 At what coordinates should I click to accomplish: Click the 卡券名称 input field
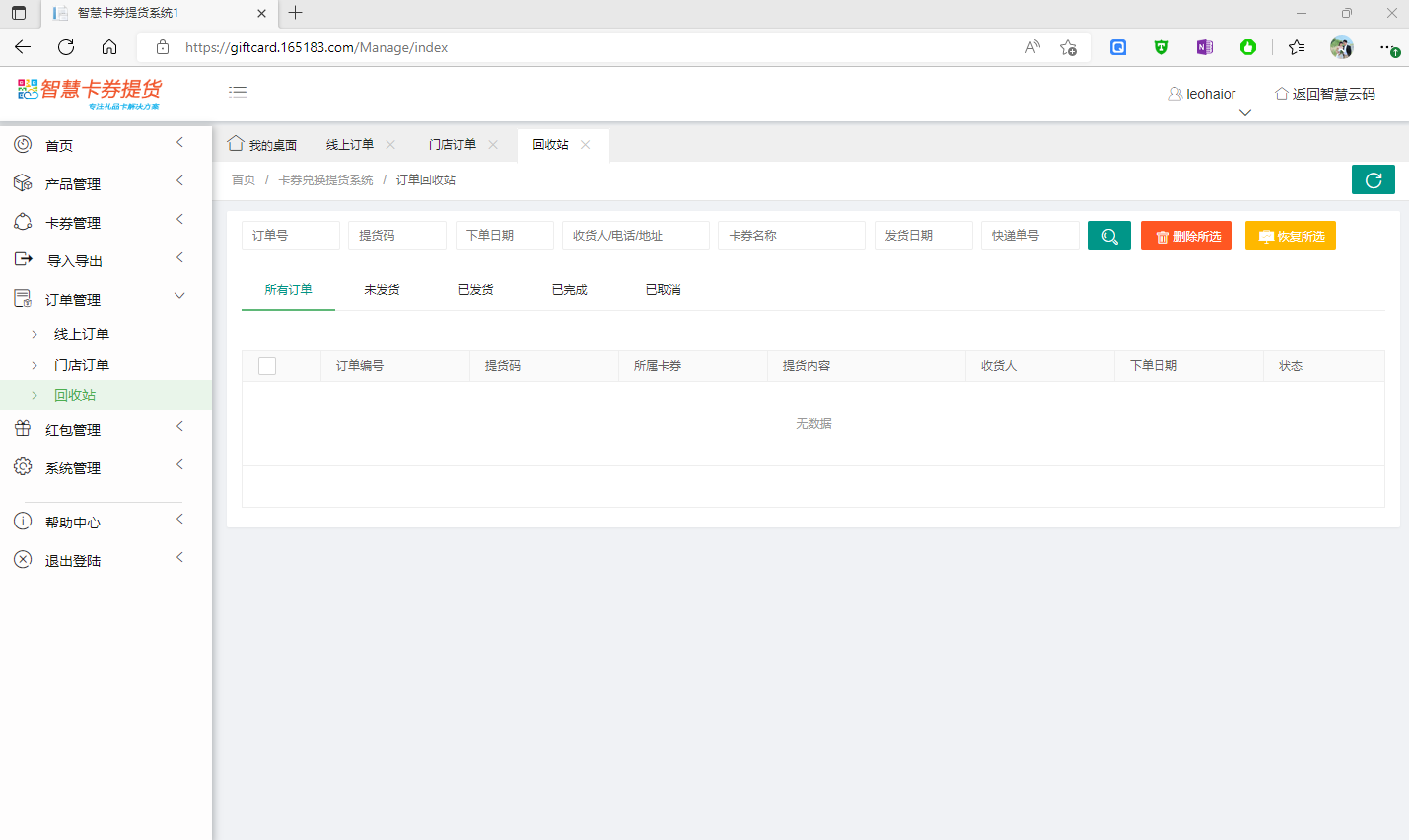(791, 236)
